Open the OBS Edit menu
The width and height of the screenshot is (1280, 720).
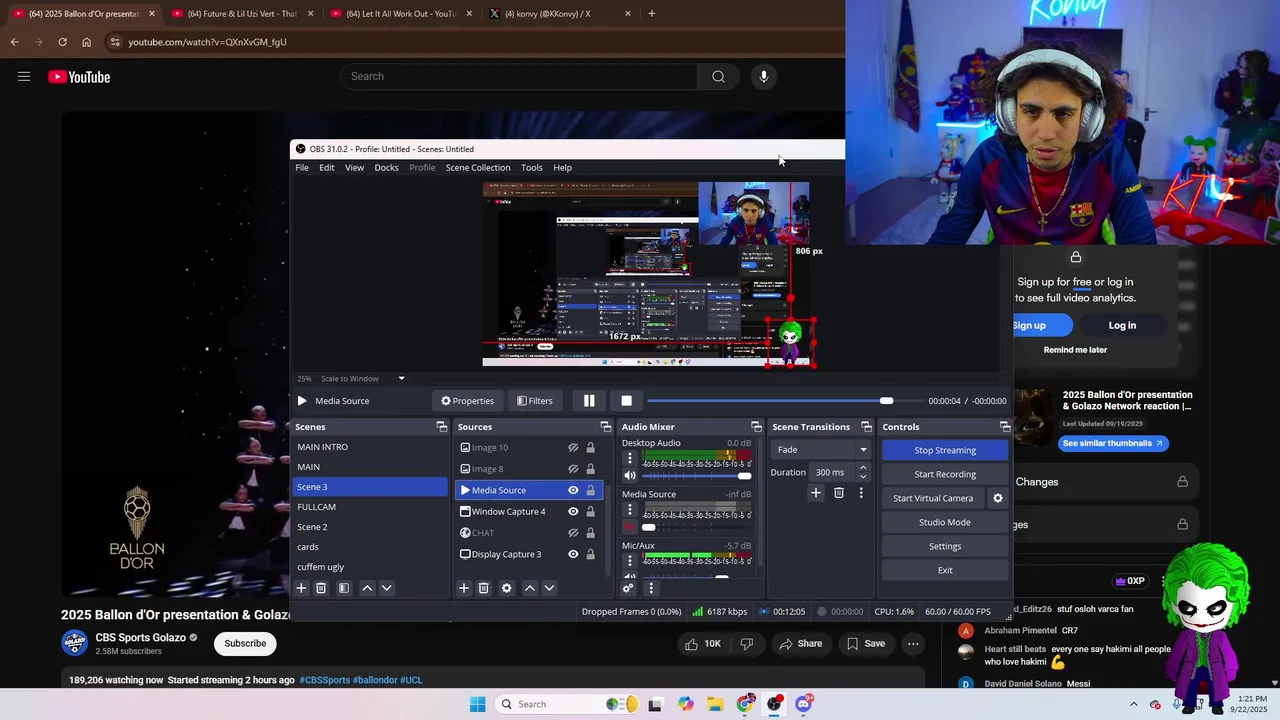pos(327,168)
